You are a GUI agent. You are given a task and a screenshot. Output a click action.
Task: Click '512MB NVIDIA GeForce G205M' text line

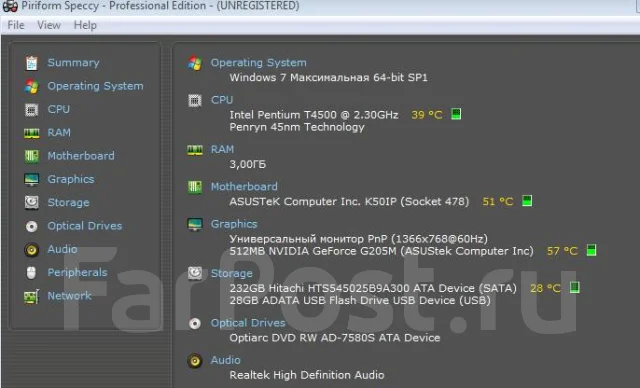click(382, 251)
